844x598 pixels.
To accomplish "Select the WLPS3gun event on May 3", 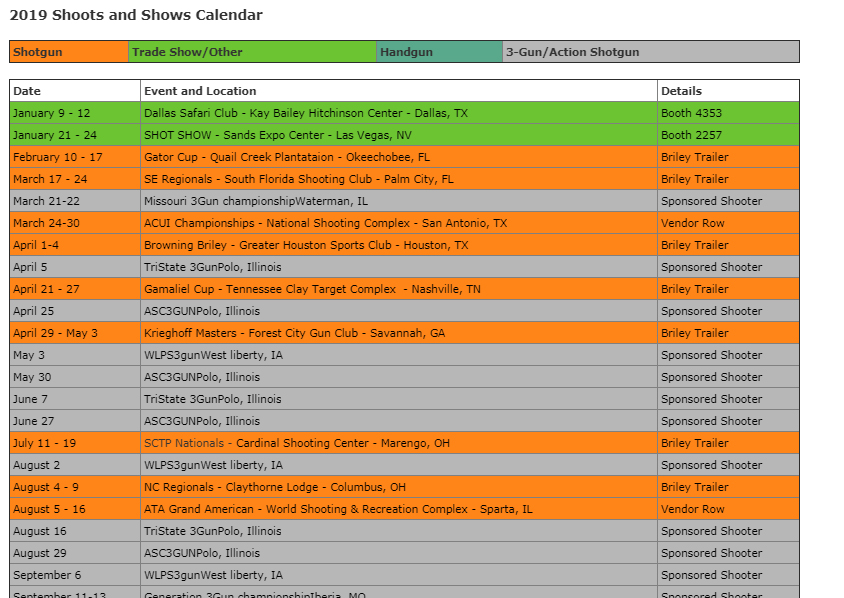I will 399,356.
